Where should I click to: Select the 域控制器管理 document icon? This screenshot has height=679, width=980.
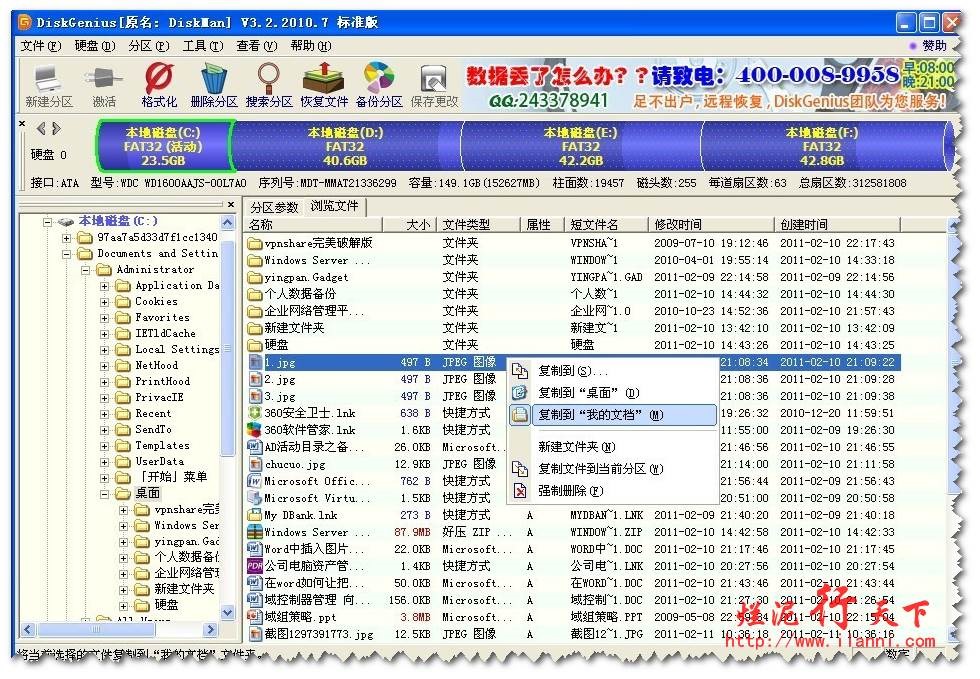pyautogui.click(x=254, y=600)
